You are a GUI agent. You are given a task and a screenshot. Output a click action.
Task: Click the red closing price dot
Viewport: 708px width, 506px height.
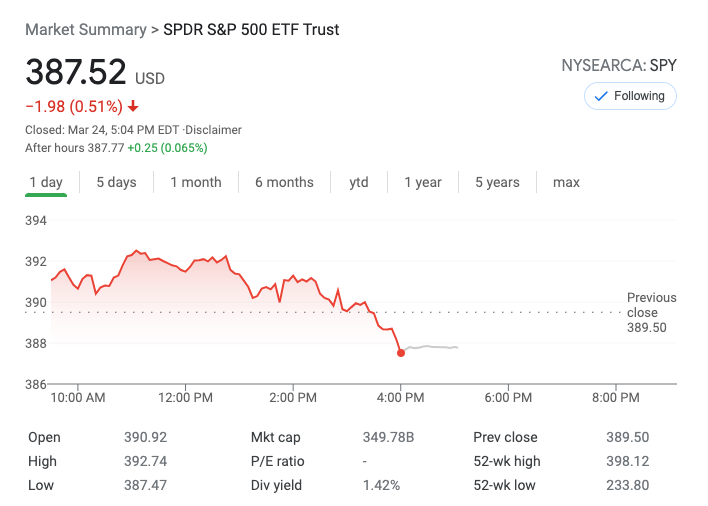401,352
